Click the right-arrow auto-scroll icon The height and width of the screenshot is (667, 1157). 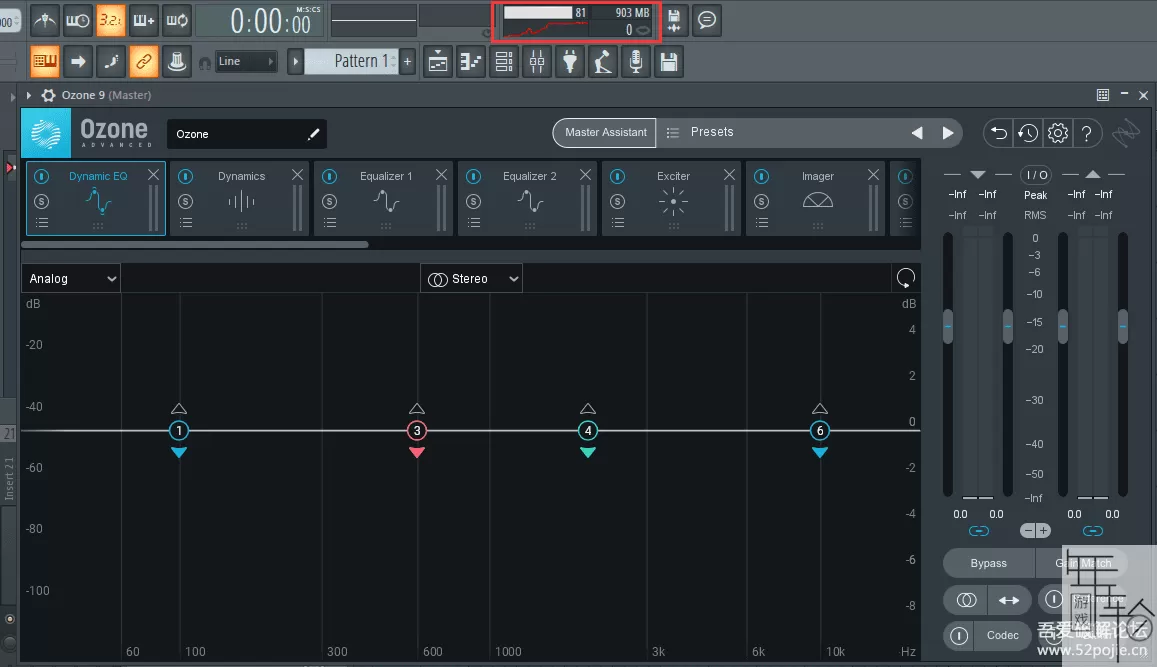click(77, 61)
